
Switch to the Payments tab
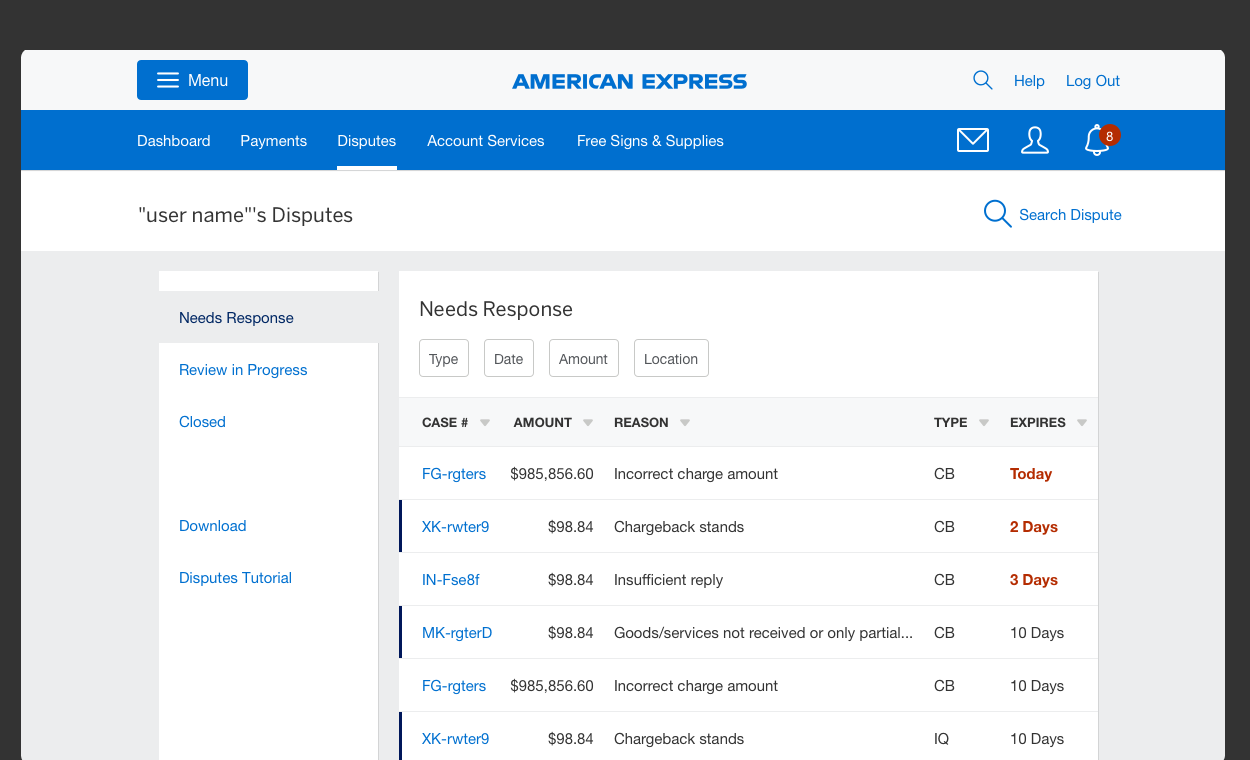pyautogui.click(x=273, y=140)
